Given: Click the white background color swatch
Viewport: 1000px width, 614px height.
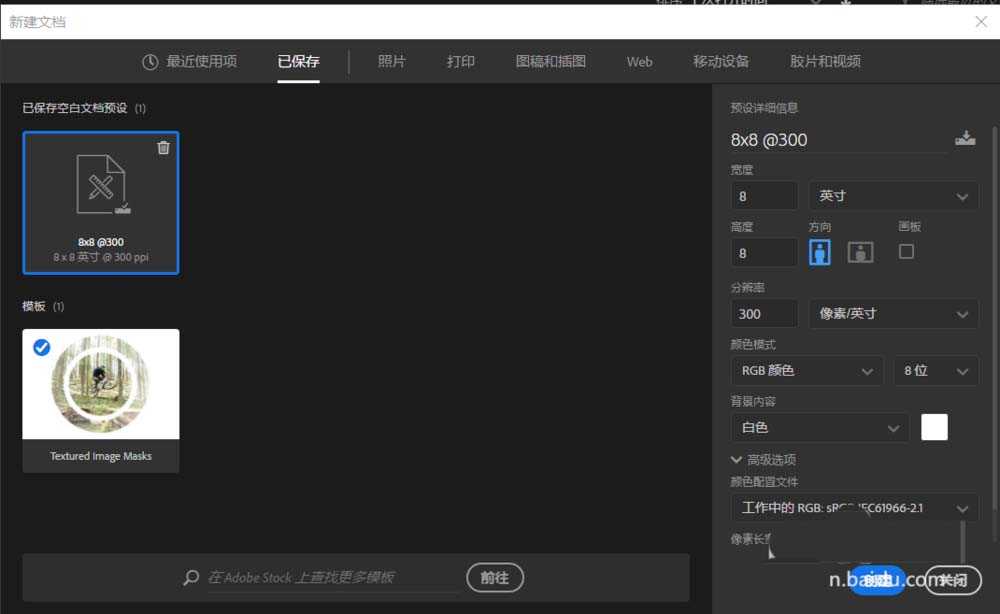Looking at the screenshot, I should (933, 427).
